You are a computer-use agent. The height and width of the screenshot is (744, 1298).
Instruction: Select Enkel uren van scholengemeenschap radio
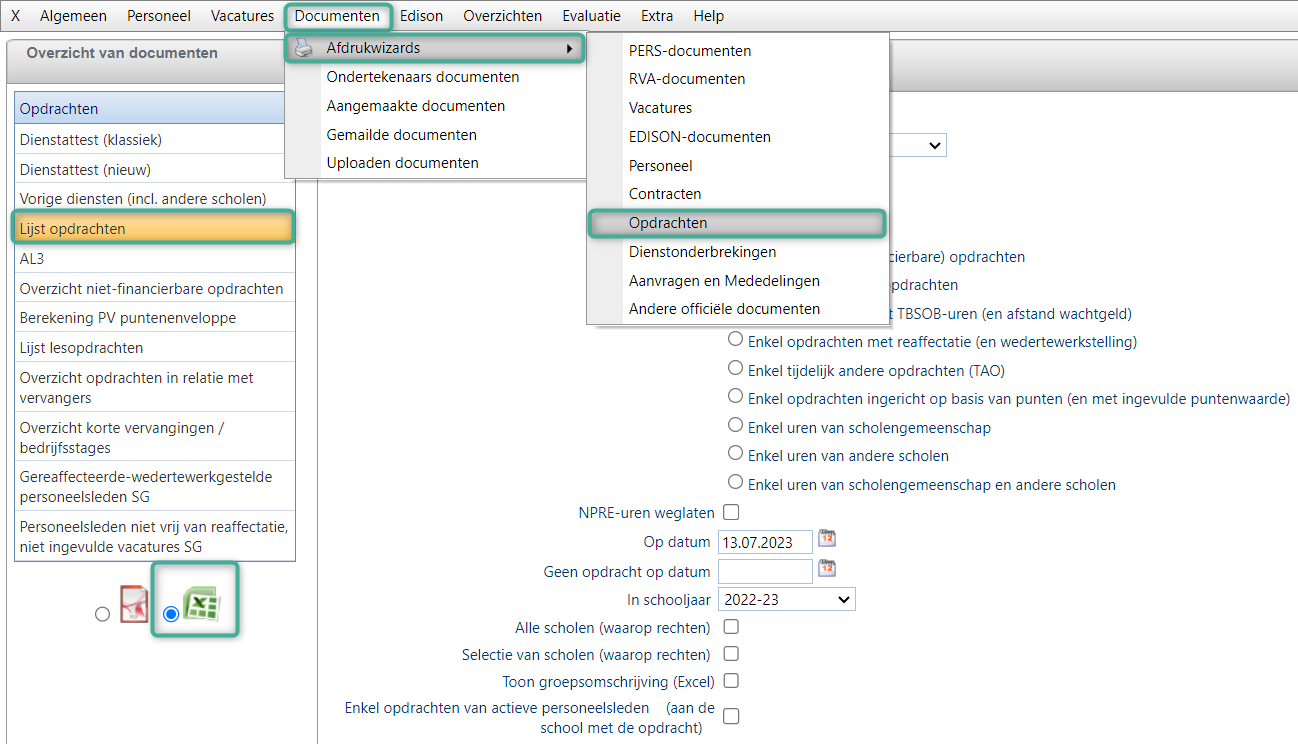coord(736,425)
